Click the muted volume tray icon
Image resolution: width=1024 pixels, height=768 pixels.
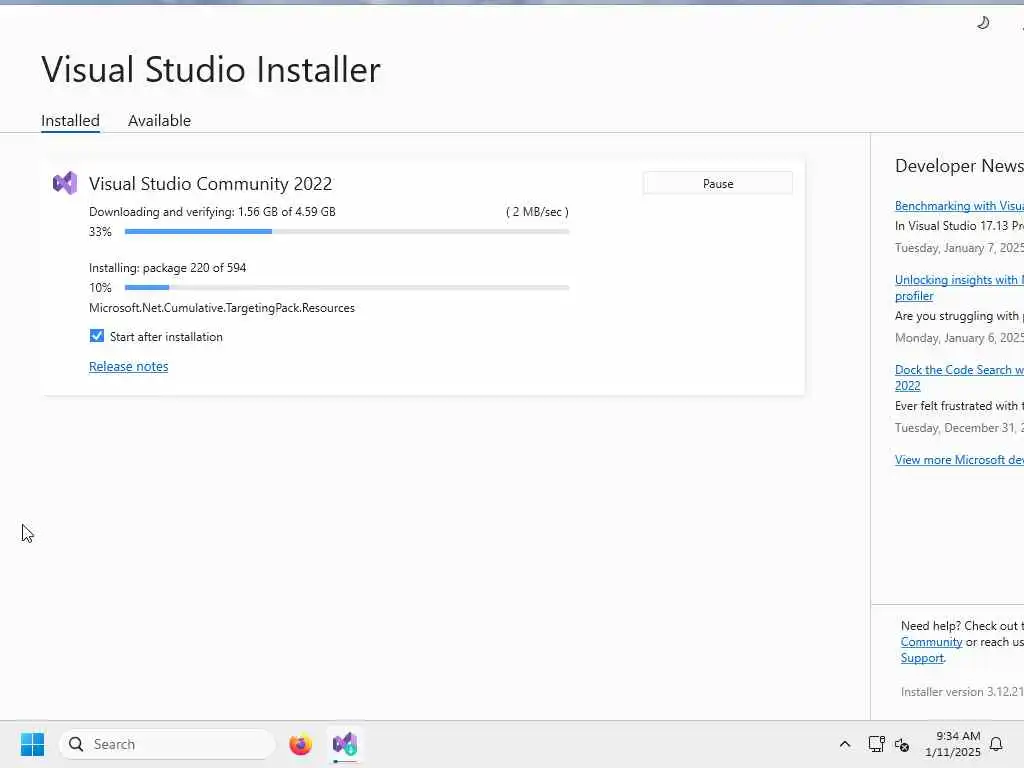pyautogui.click(x=902, y=744)
